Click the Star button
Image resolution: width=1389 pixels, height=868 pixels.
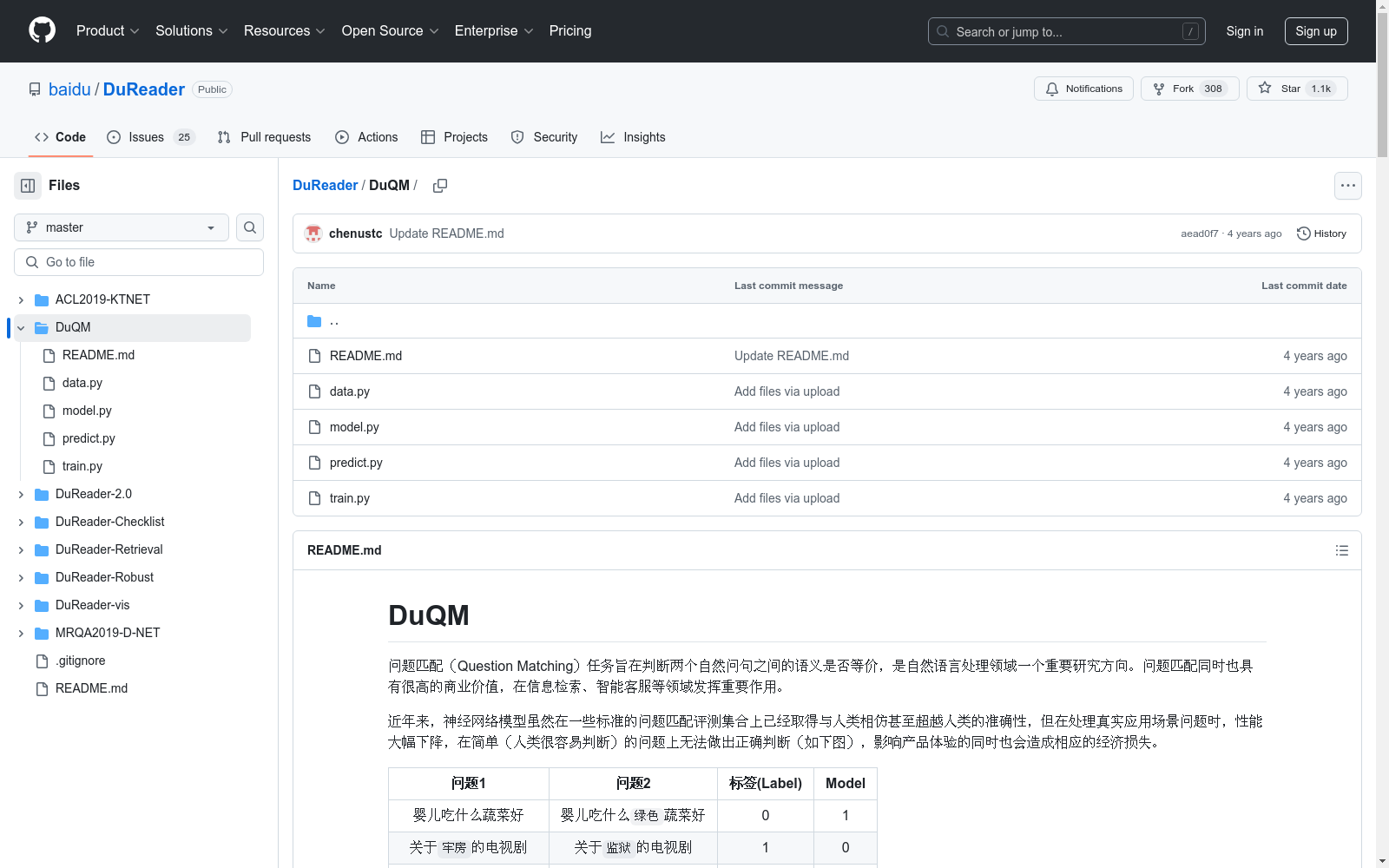coord(1297,89)
